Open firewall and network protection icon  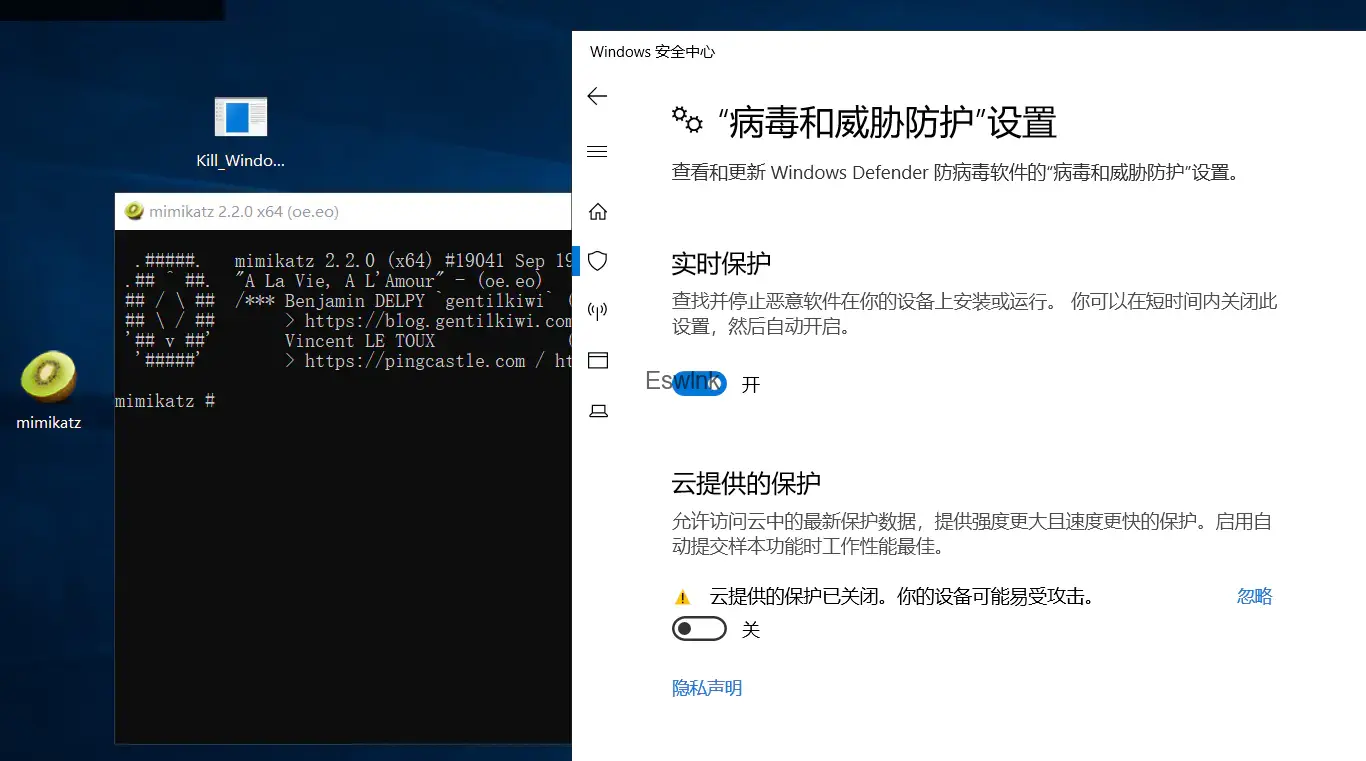click(x=598, y=311)
